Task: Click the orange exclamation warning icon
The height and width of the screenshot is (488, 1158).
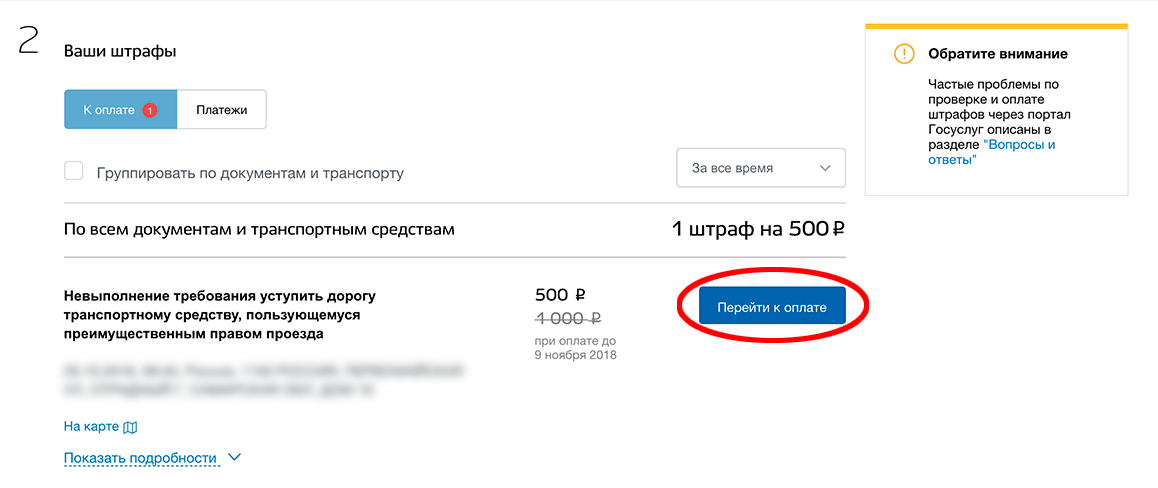Action: (x=904, y=54)
